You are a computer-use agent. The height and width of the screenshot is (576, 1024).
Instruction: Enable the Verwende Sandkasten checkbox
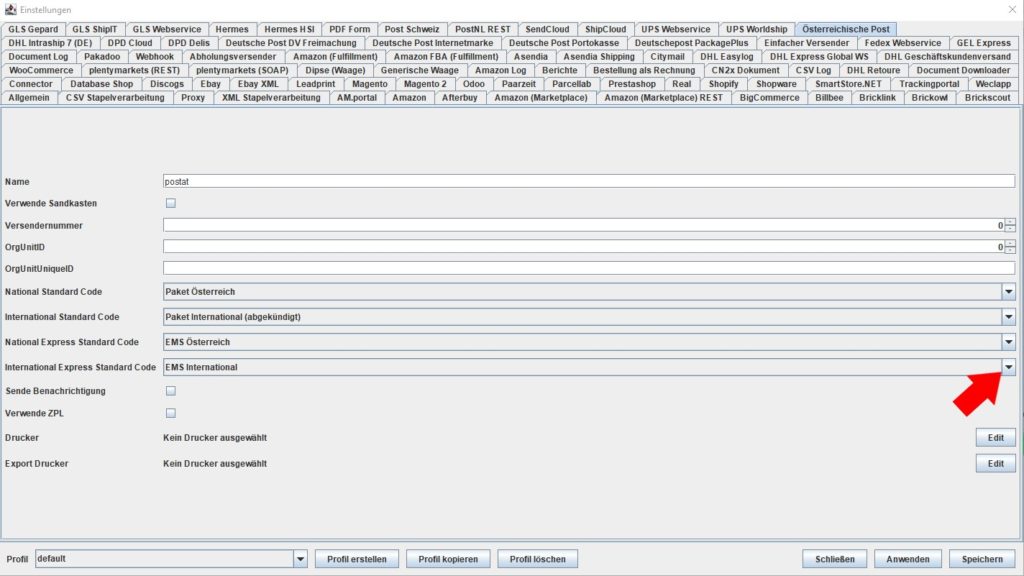coord(170,203)
